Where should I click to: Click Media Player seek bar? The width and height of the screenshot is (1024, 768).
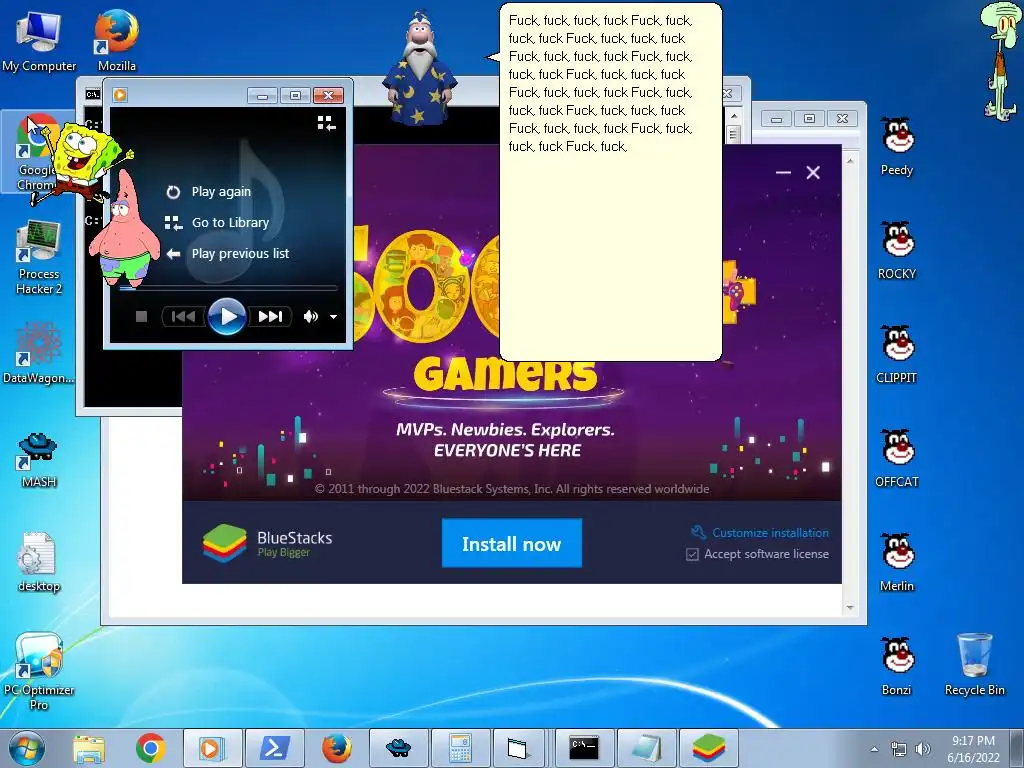(x=228, y=287)
